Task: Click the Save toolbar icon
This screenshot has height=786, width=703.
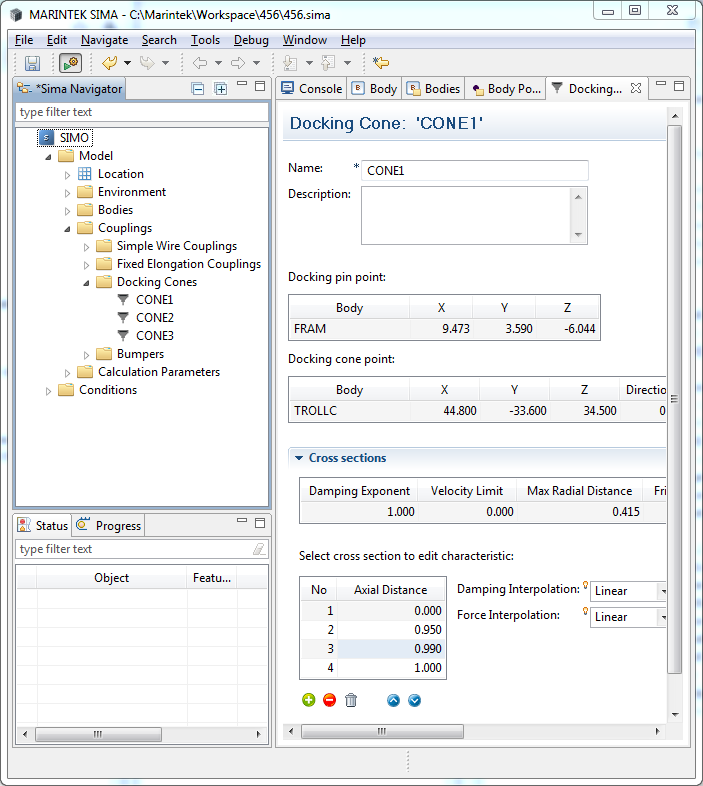Action: 32,63
